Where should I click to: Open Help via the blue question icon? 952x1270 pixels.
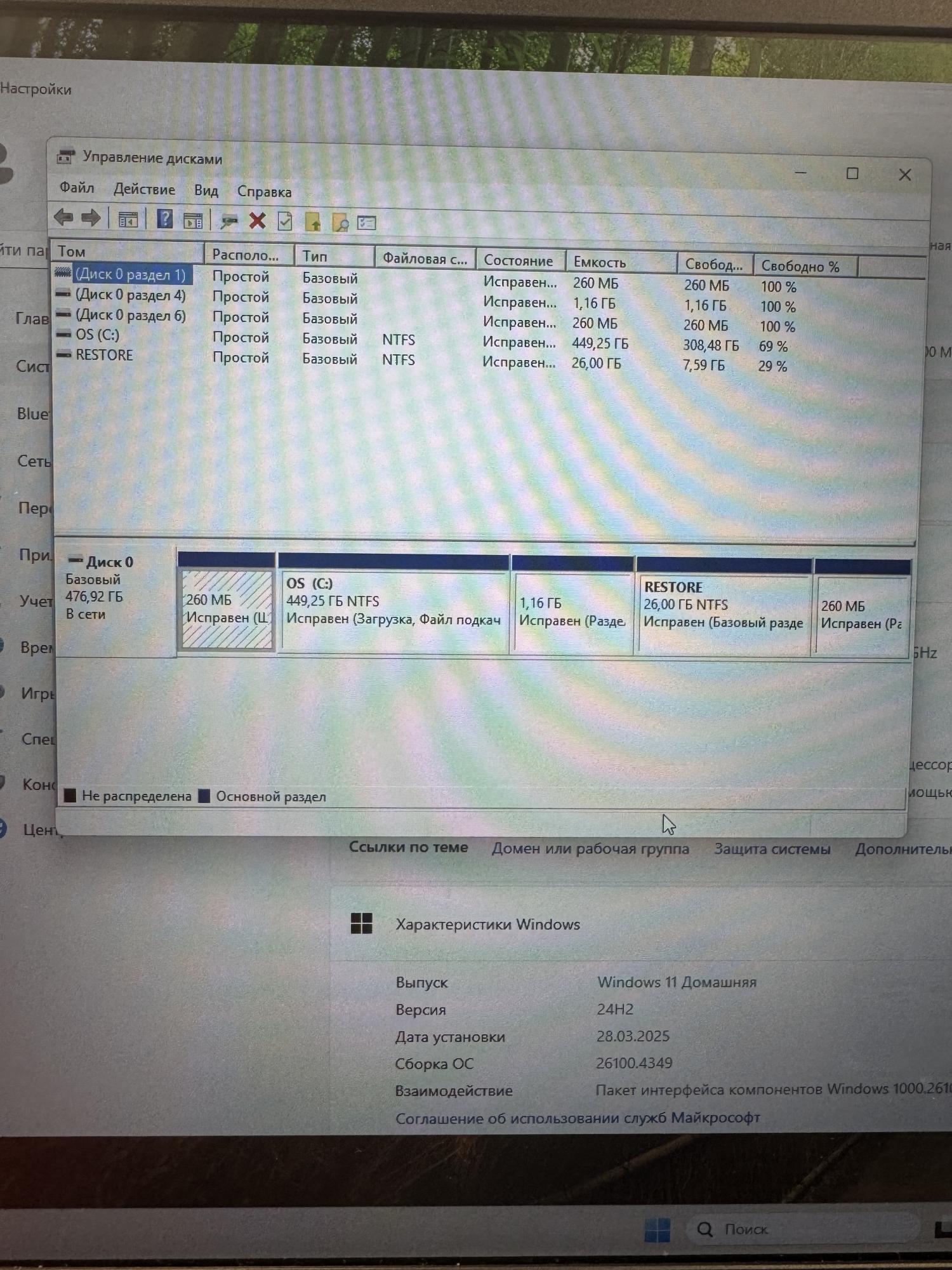point(164,220)
